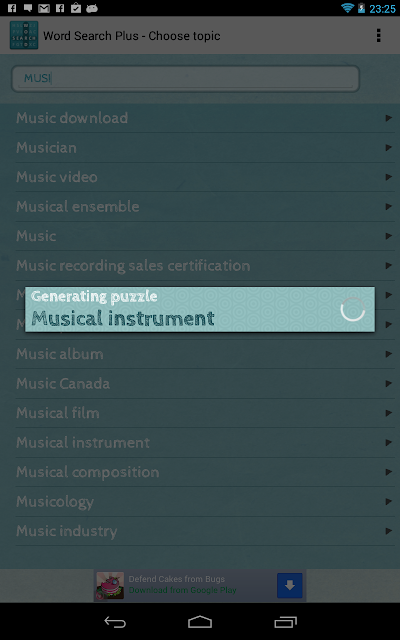400x640 pixels.
Task: Tap the blue download arrow in ad
Action: point(290,586)
